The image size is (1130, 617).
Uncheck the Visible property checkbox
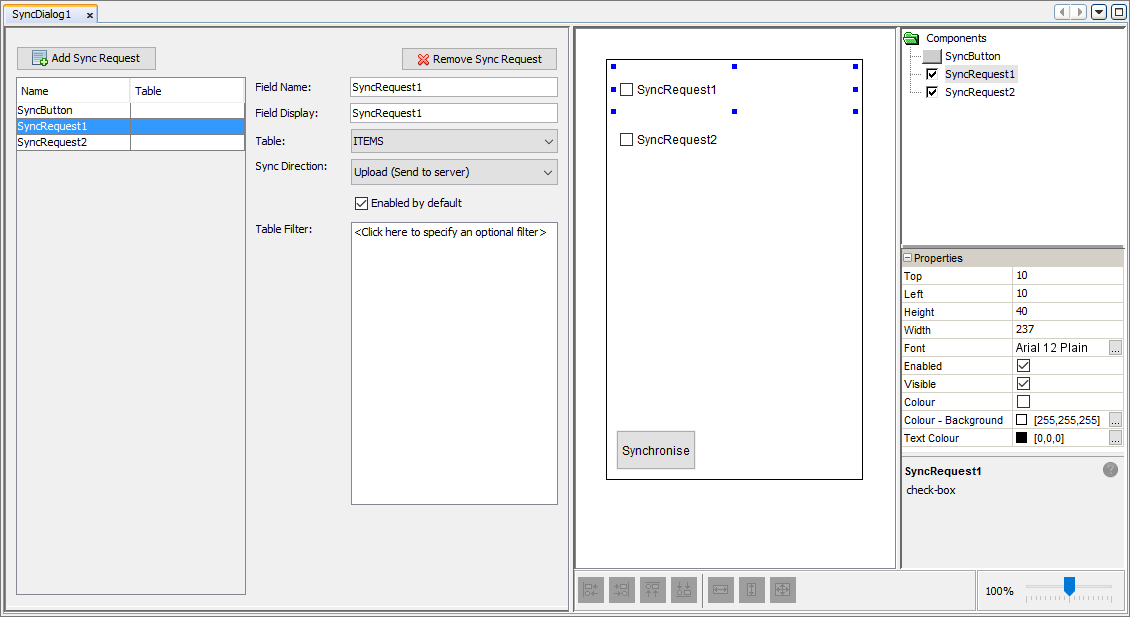point(1023,384)
